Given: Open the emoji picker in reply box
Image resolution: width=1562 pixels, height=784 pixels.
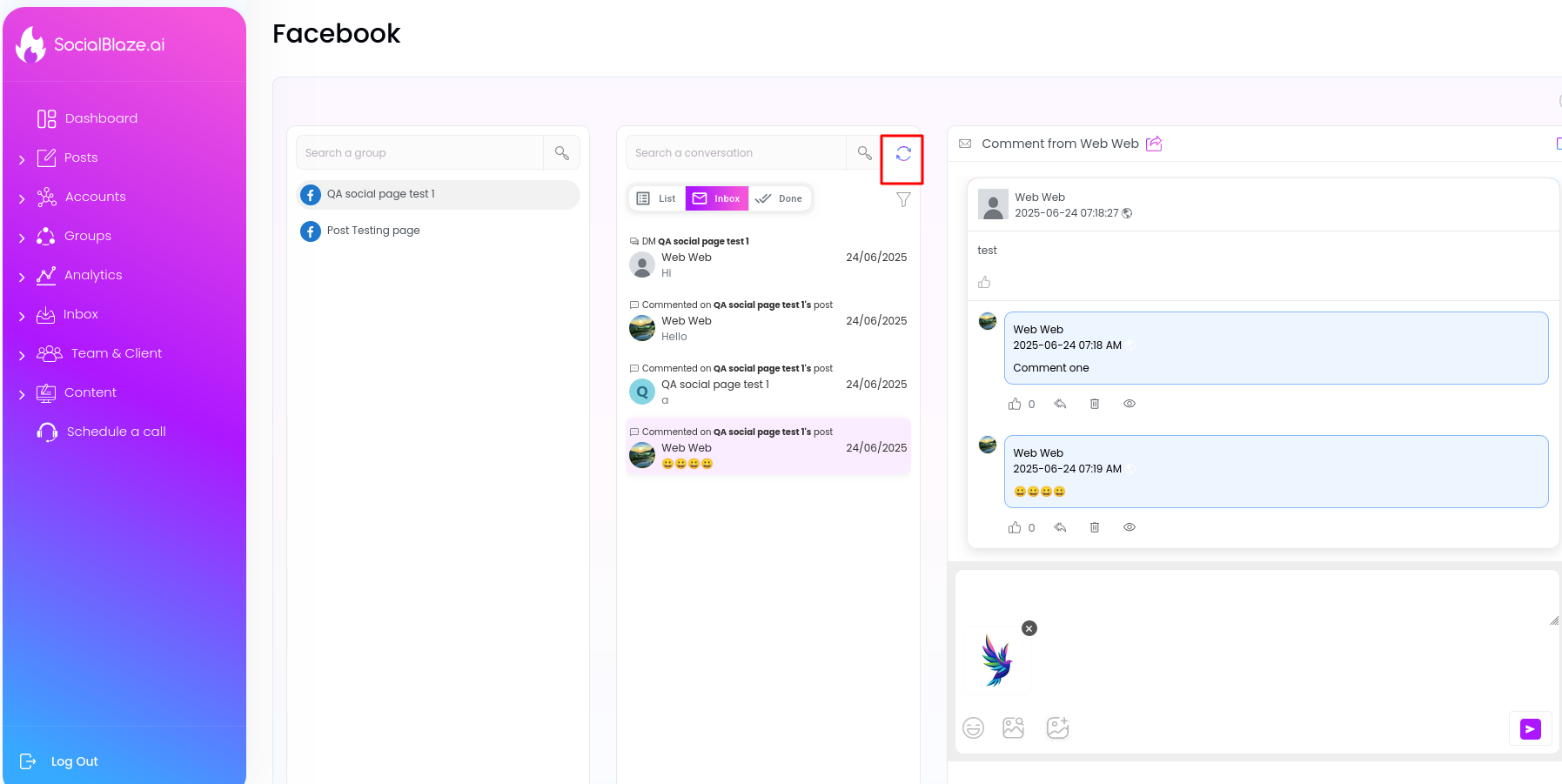Looking at the screenshot, I should coord(974,727).
